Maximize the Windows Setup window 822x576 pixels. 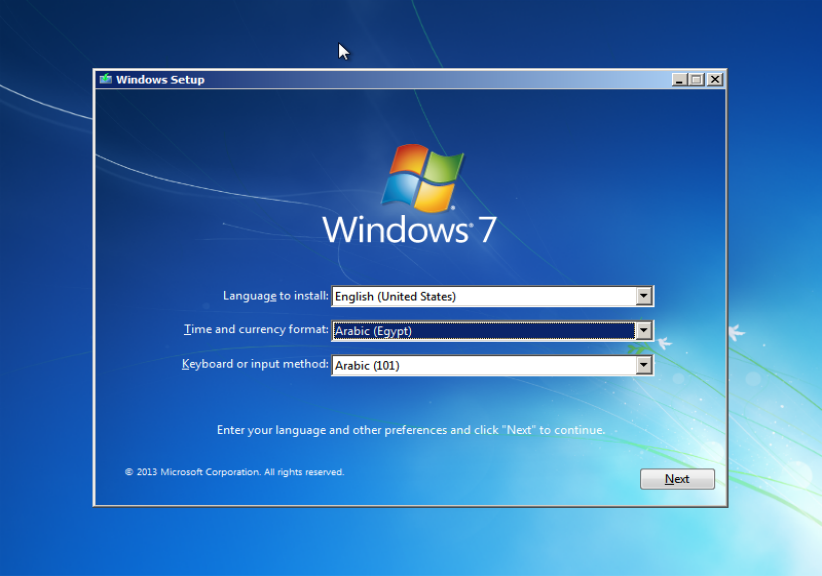697,79
